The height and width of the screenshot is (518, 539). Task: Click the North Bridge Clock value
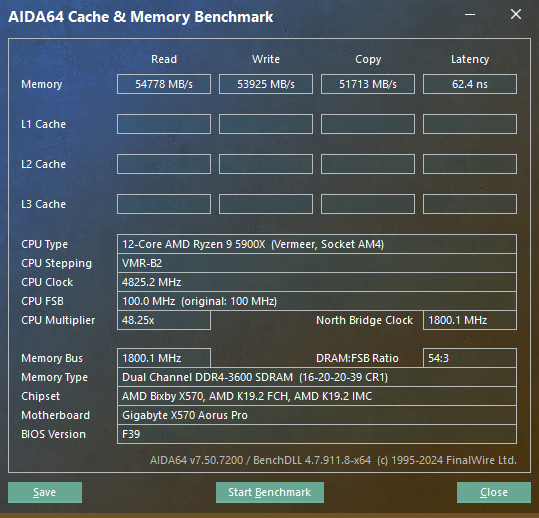point(470,320)
